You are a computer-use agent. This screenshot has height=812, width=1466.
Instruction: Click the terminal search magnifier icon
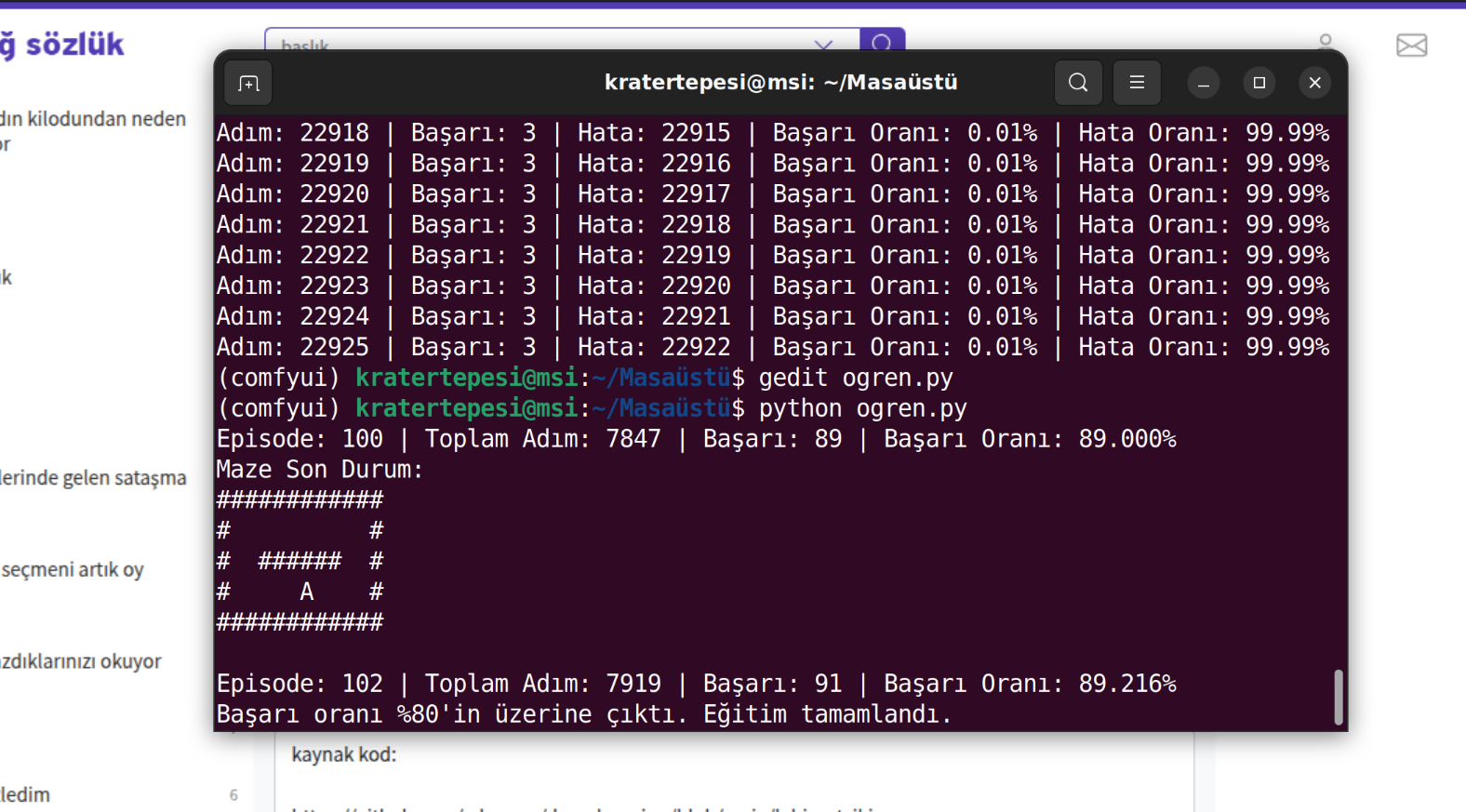pos(1077,83)
